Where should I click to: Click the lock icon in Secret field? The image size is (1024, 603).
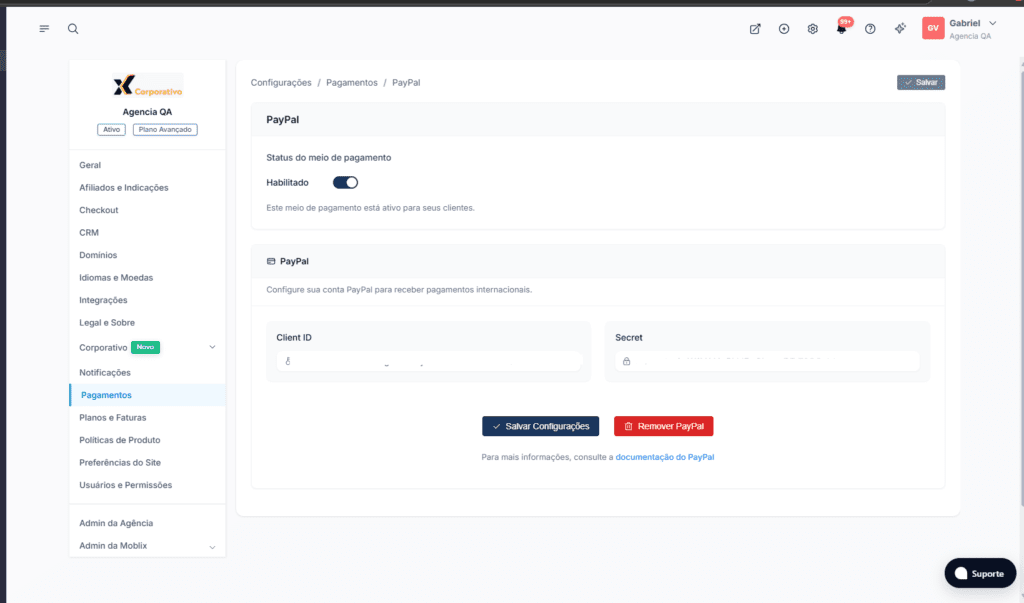pos(626,361)
